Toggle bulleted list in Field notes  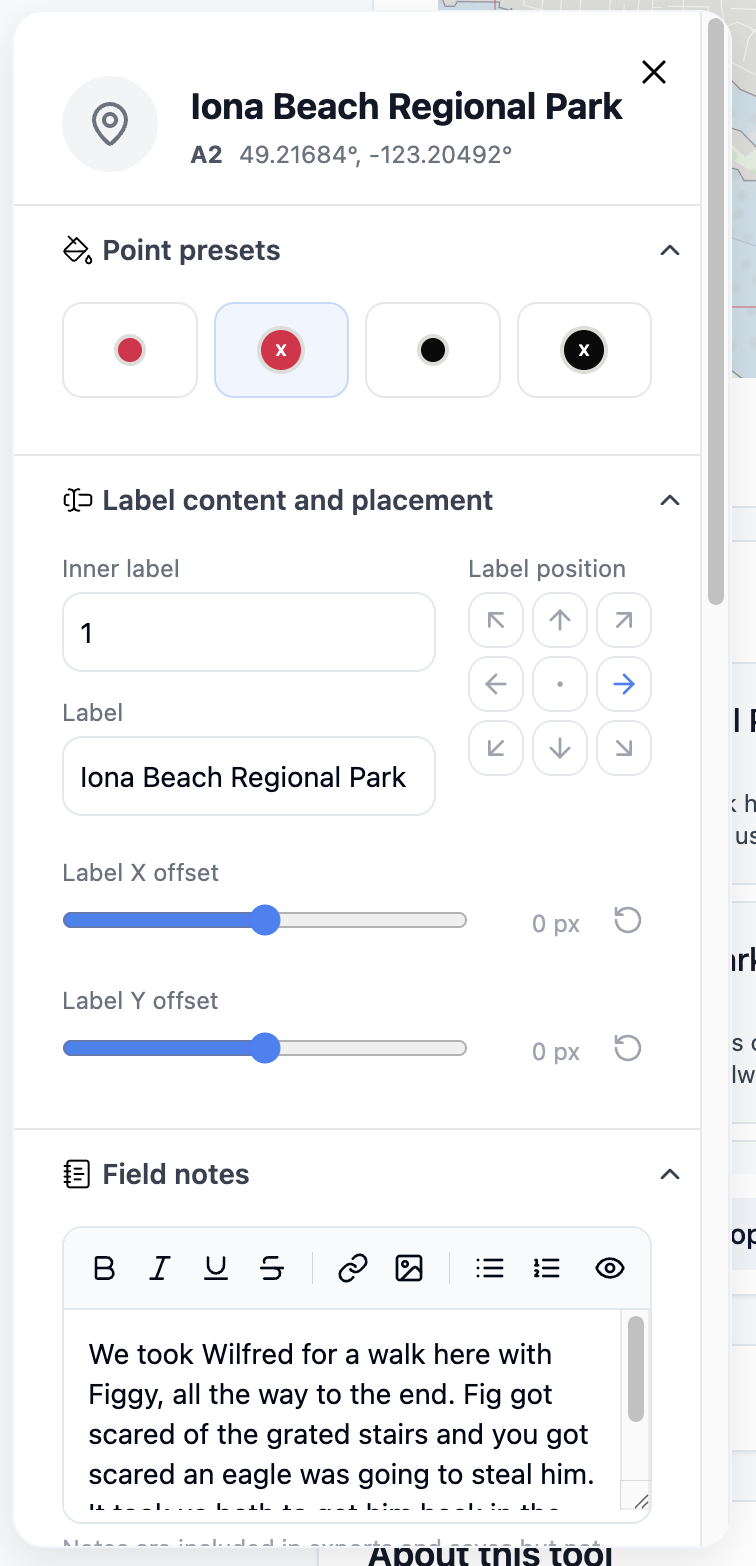coord(490,1269)
